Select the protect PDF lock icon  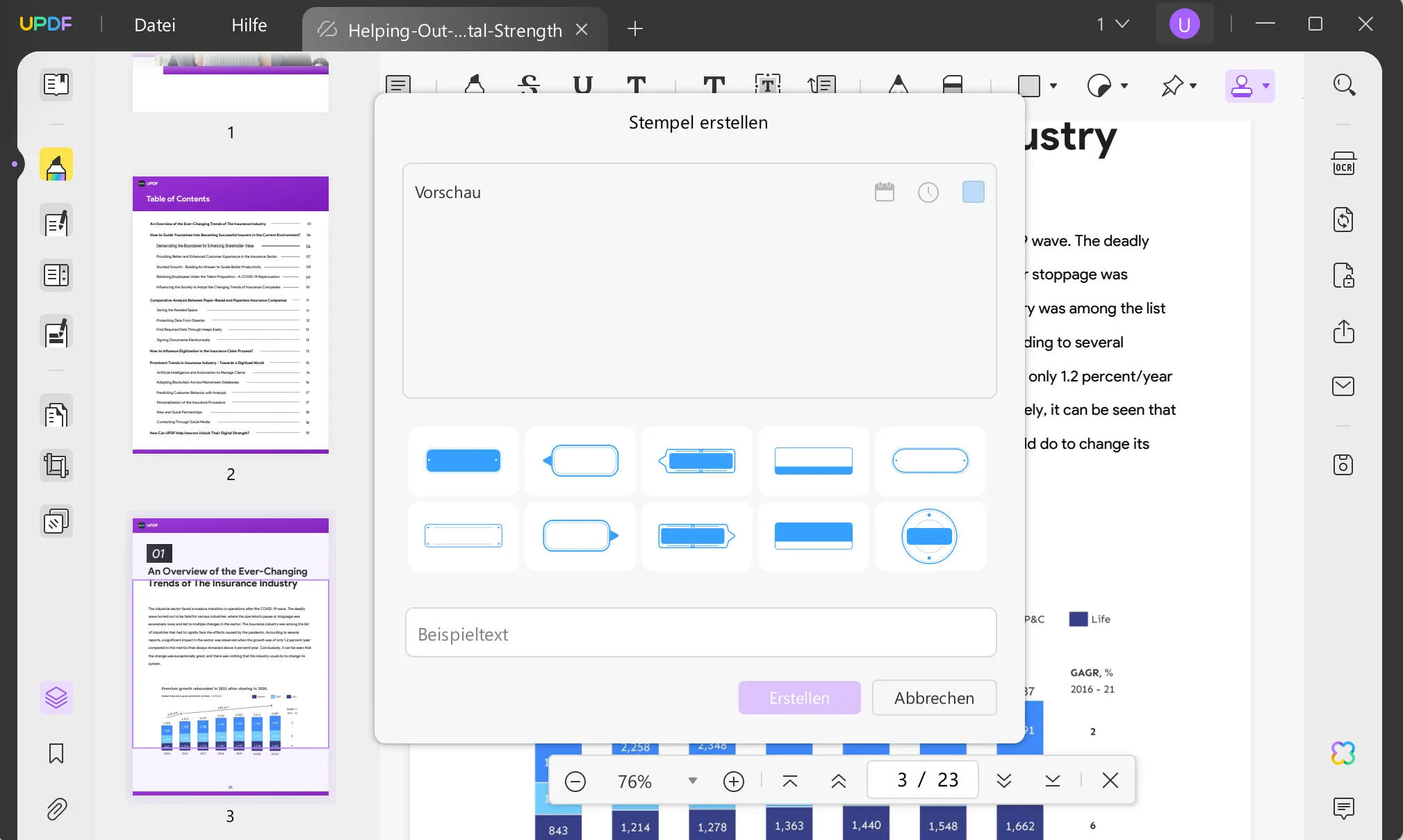1345,274
